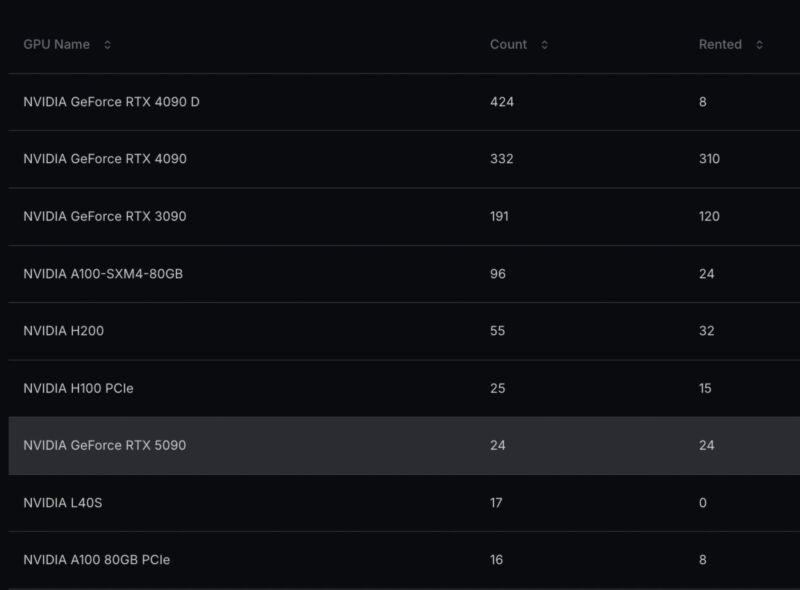Click rented value 0 for L40S

click(703, 503)
